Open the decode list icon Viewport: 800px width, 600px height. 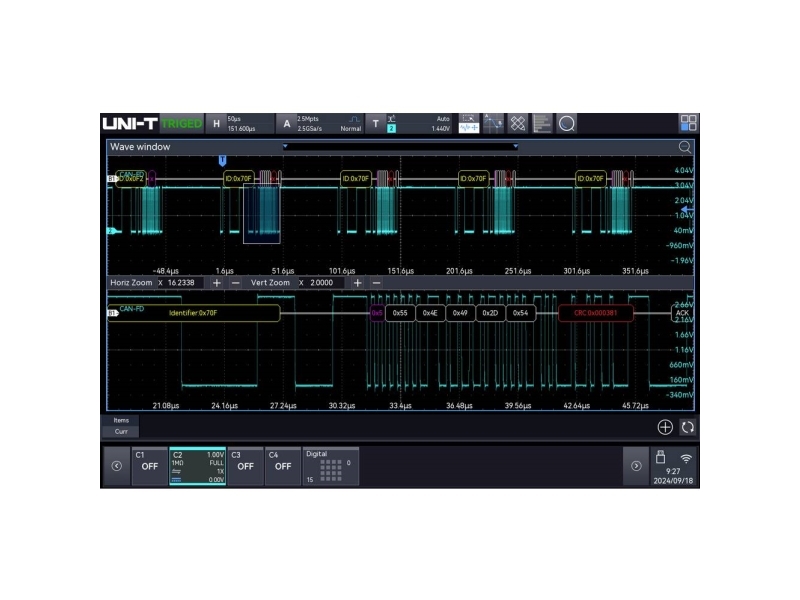pyautogui.click(x=542, y=123)
